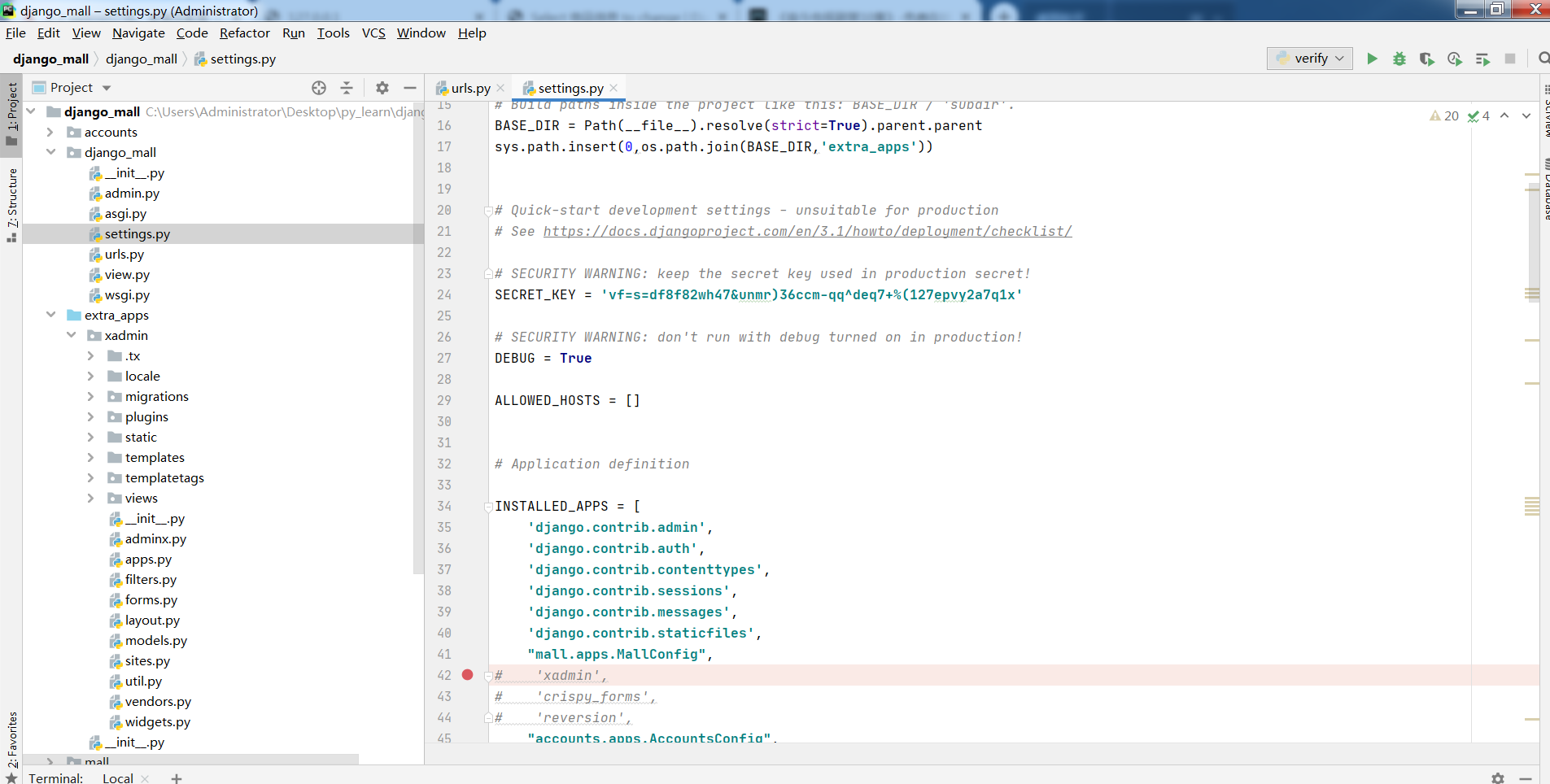The height and width of the screenshot is (784, 1550).
Task: Open asgi.py in project tree
Action: 125,213
